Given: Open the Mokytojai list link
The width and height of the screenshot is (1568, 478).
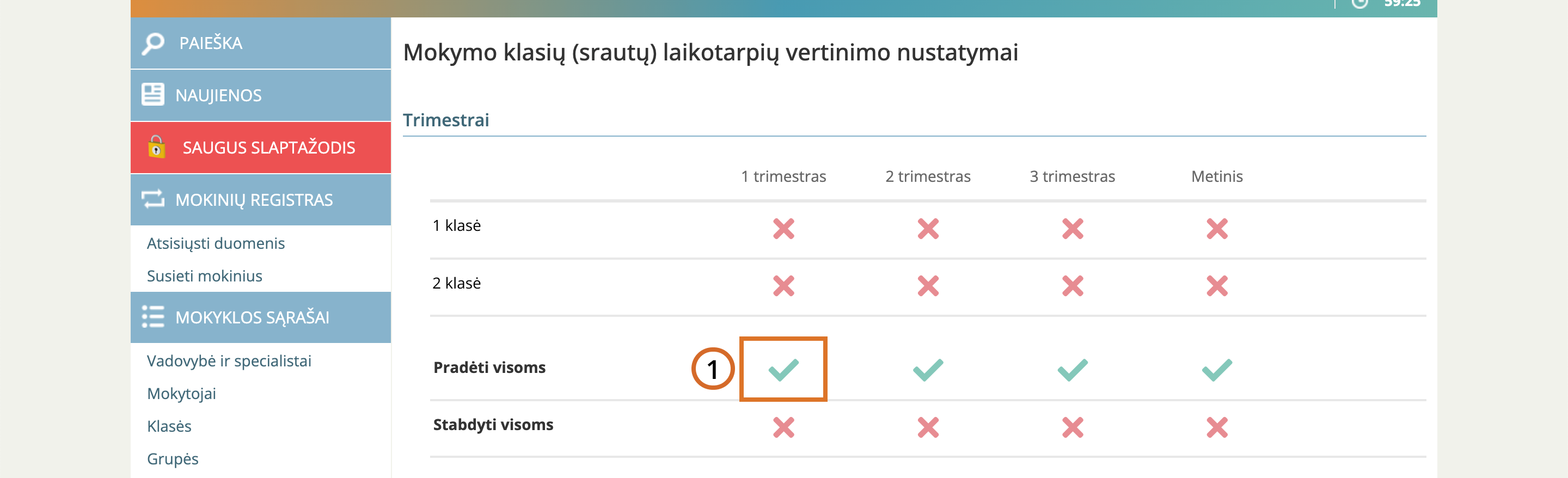Looking at the screenshot, I should (x=181, y=394).
